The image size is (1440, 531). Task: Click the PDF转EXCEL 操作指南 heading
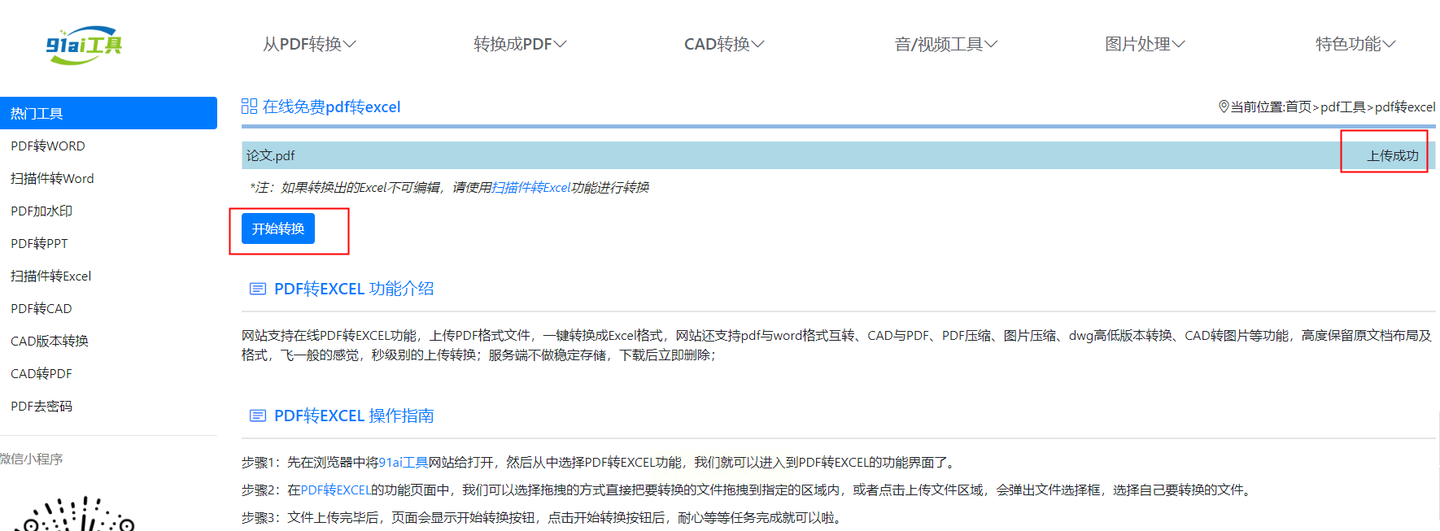[x=354, y=416]
